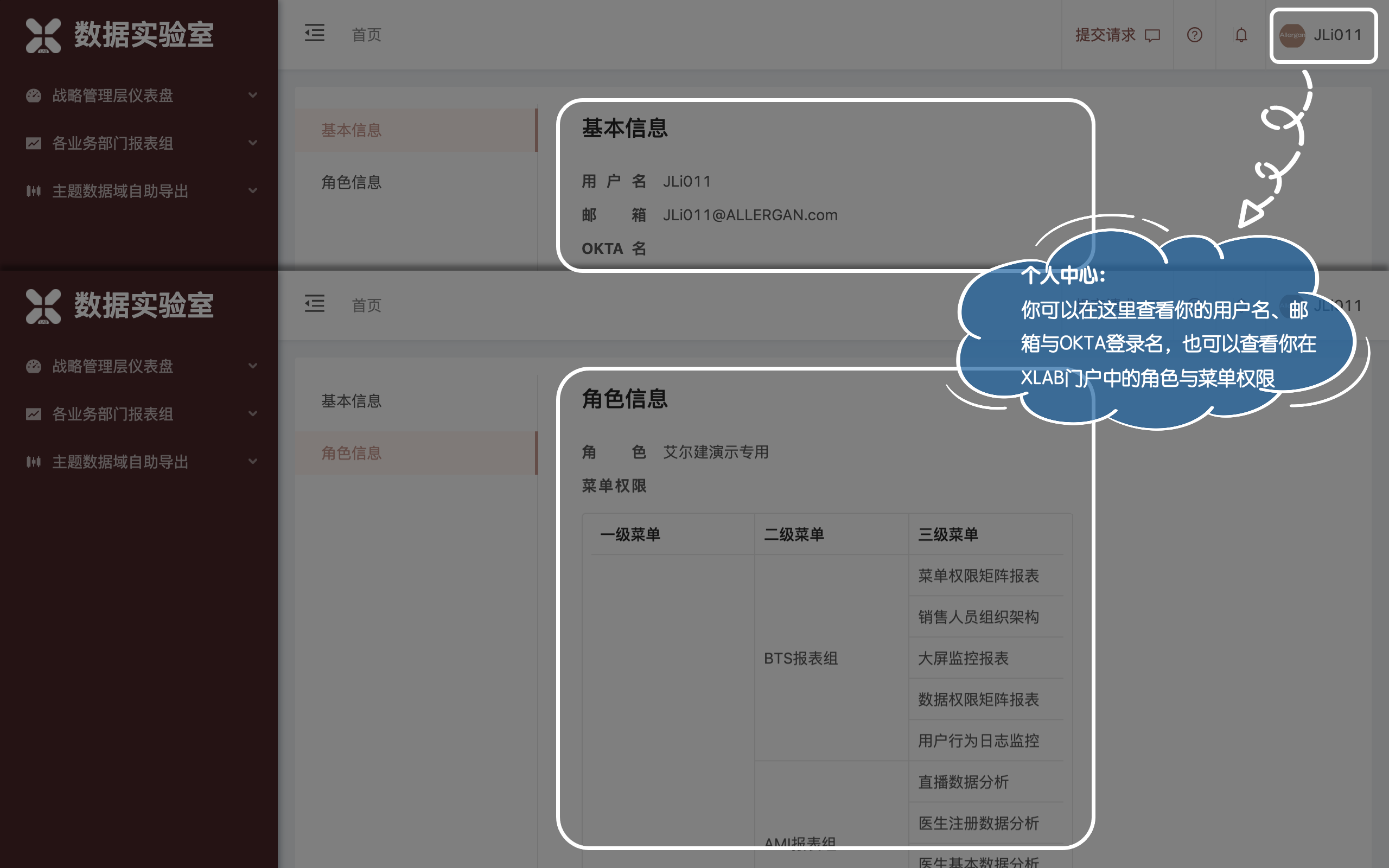This screenshot has width=1389, height=868.
Task: Click the Allergan avatar next to JLi011
Action: [1291, 35]
